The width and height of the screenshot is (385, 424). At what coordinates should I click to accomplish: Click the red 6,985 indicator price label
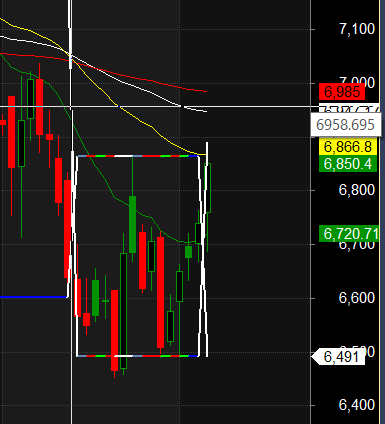342,92
